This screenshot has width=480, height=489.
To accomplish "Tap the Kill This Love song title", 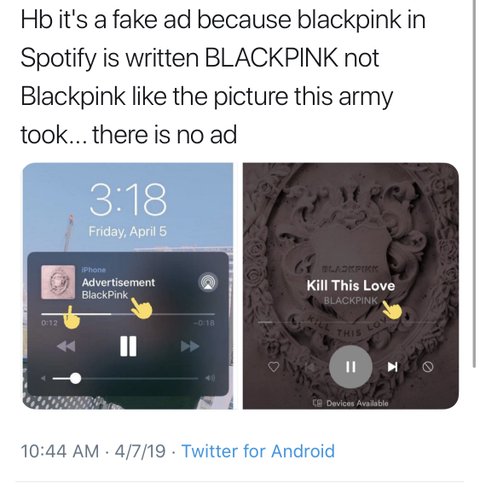I will point(351,286).
